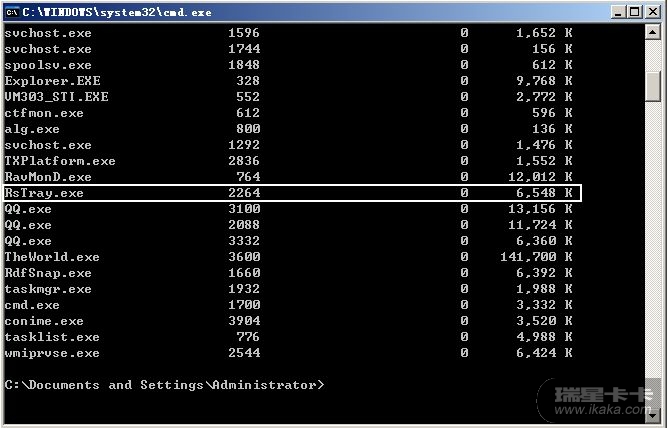
Task: Click ctfmon.exe process name
Action: tap(44, 113)
